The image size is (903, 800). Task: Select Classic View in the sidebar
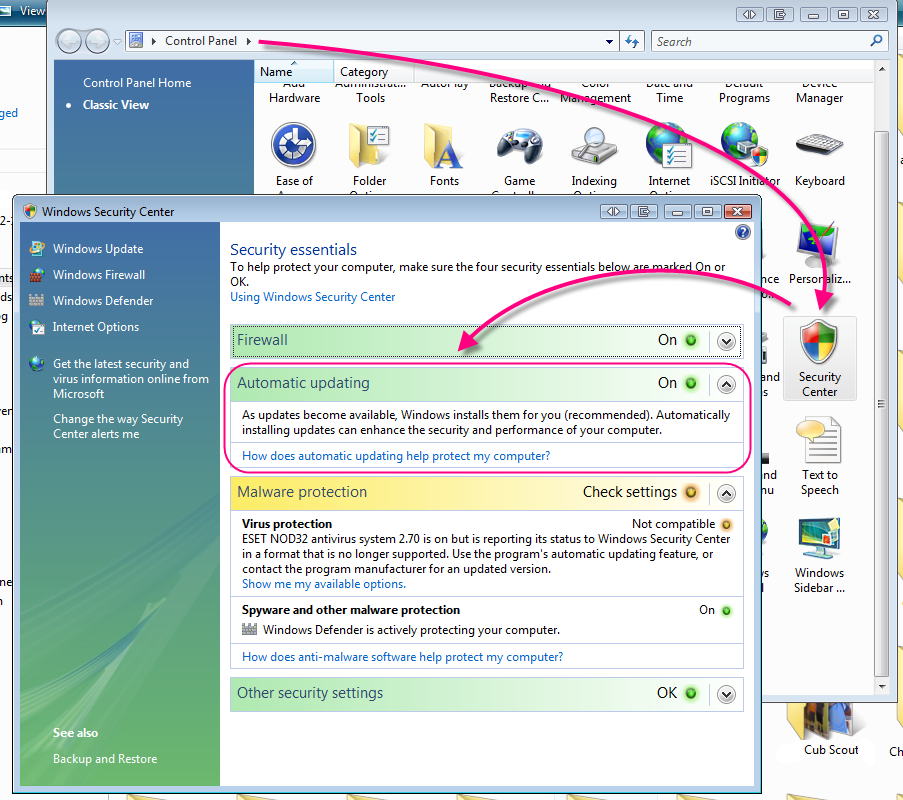pyautogui.click(x=115, y=104)
